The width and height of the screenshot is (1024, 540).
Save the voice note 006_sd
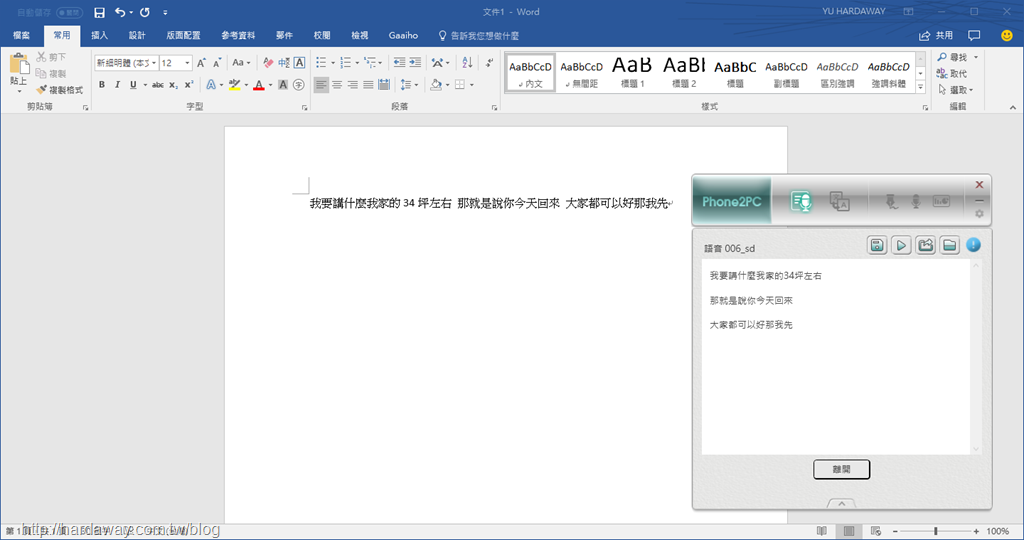pyautogui.click(x=877, y=246)
